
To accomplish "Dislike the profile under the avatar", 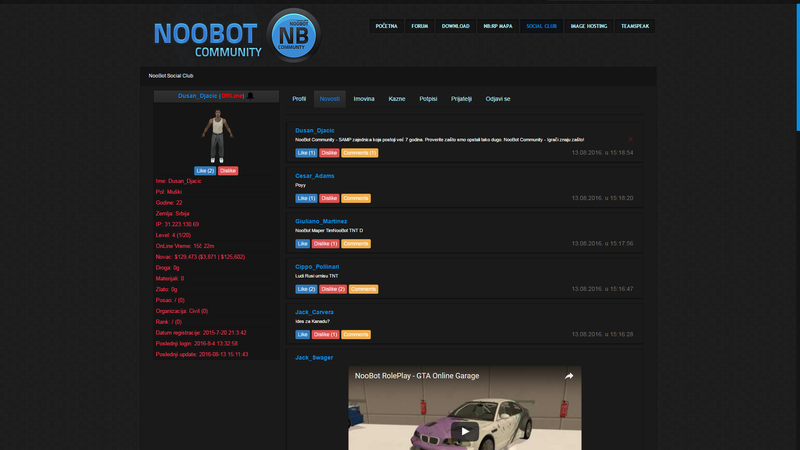I will [228, 171].
